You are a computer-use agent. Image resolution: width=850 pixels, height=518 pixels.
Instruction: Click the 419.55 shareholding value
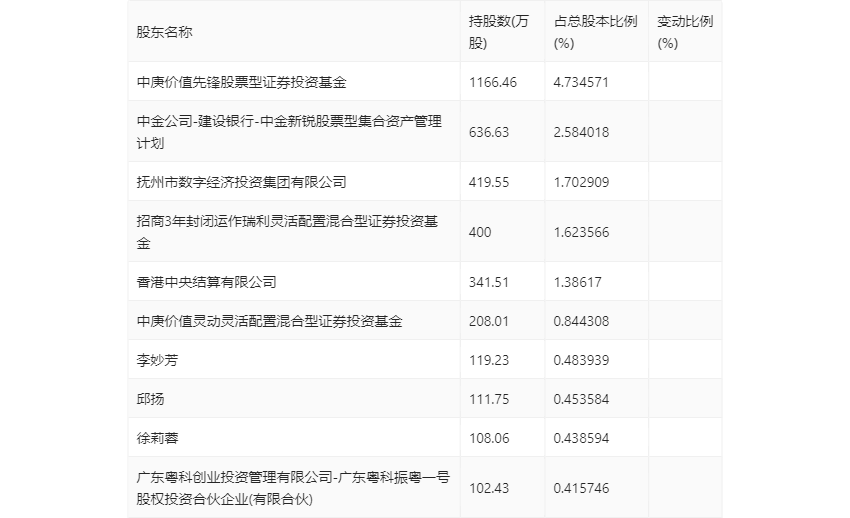point(489,182)
